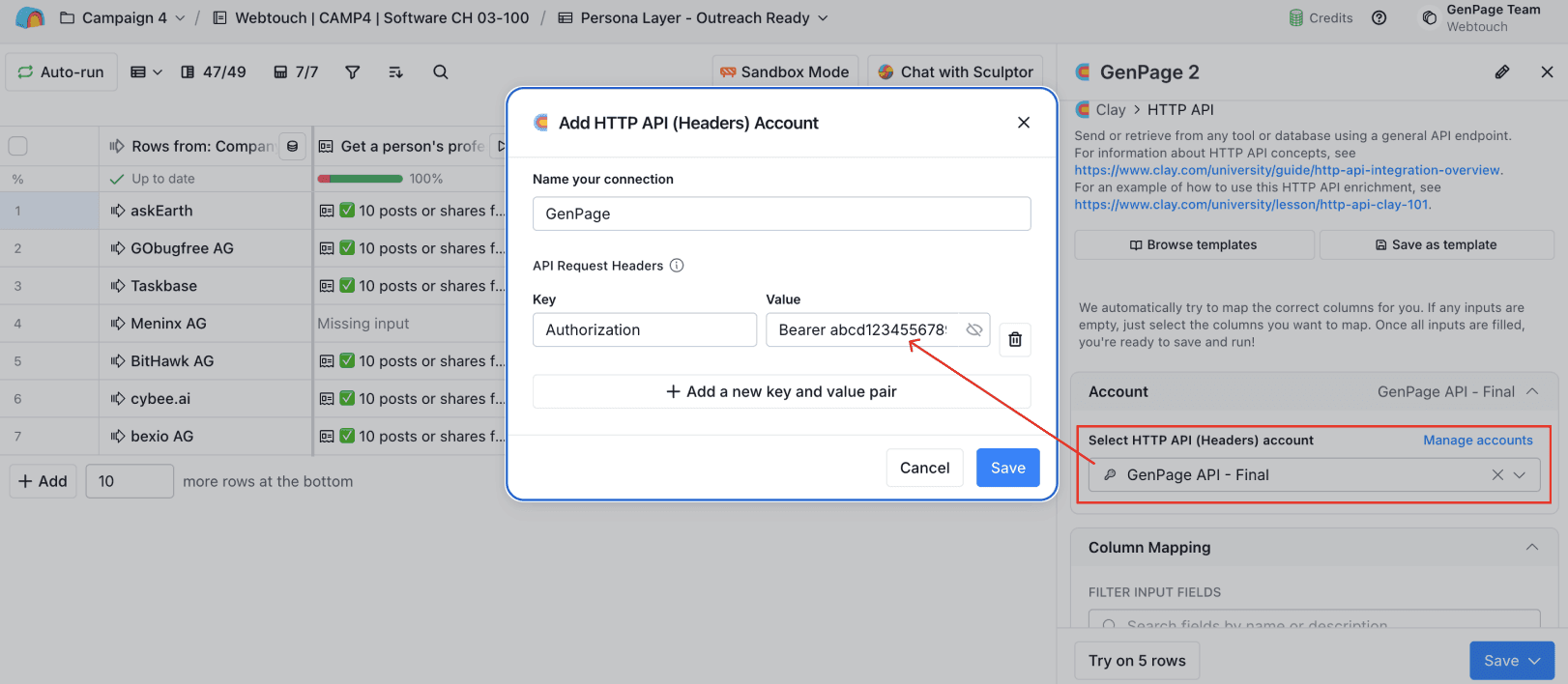Open the filter funnel icon

[x=353, y=71]
